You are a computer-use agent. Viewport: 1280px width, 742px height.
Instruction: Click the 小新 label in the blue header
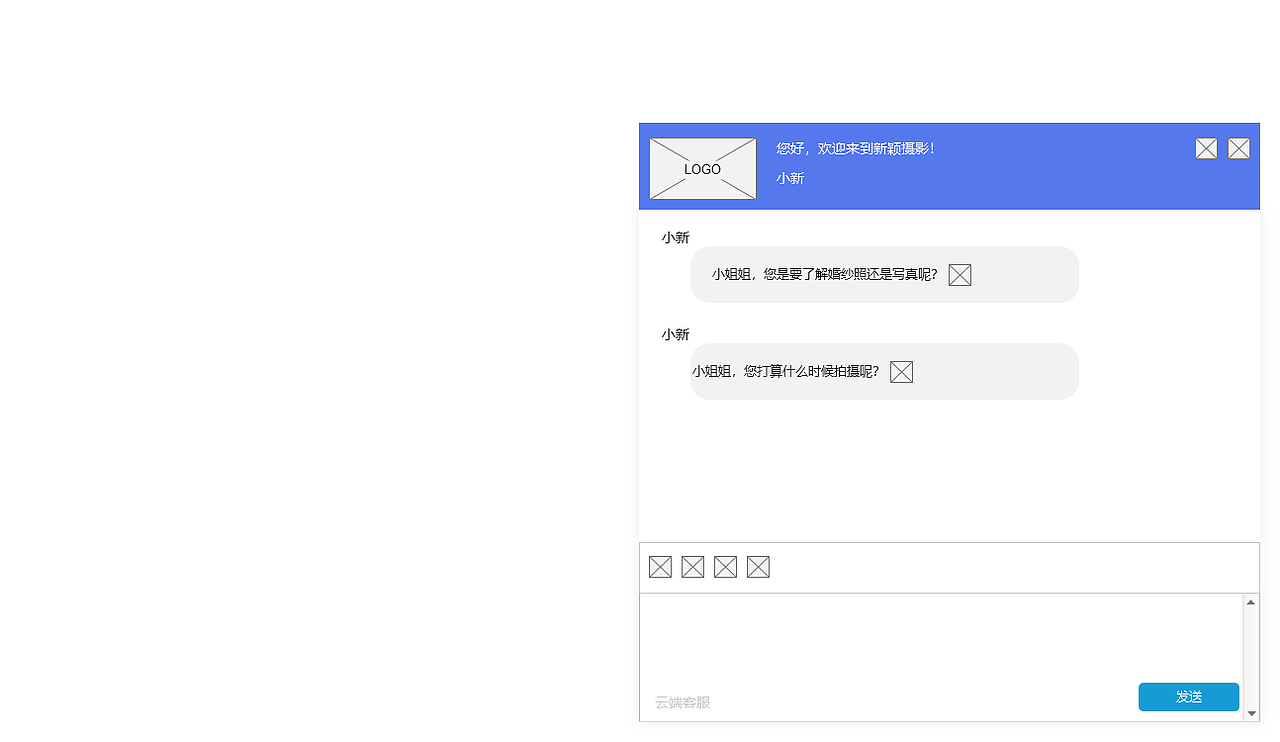point(790,178)
